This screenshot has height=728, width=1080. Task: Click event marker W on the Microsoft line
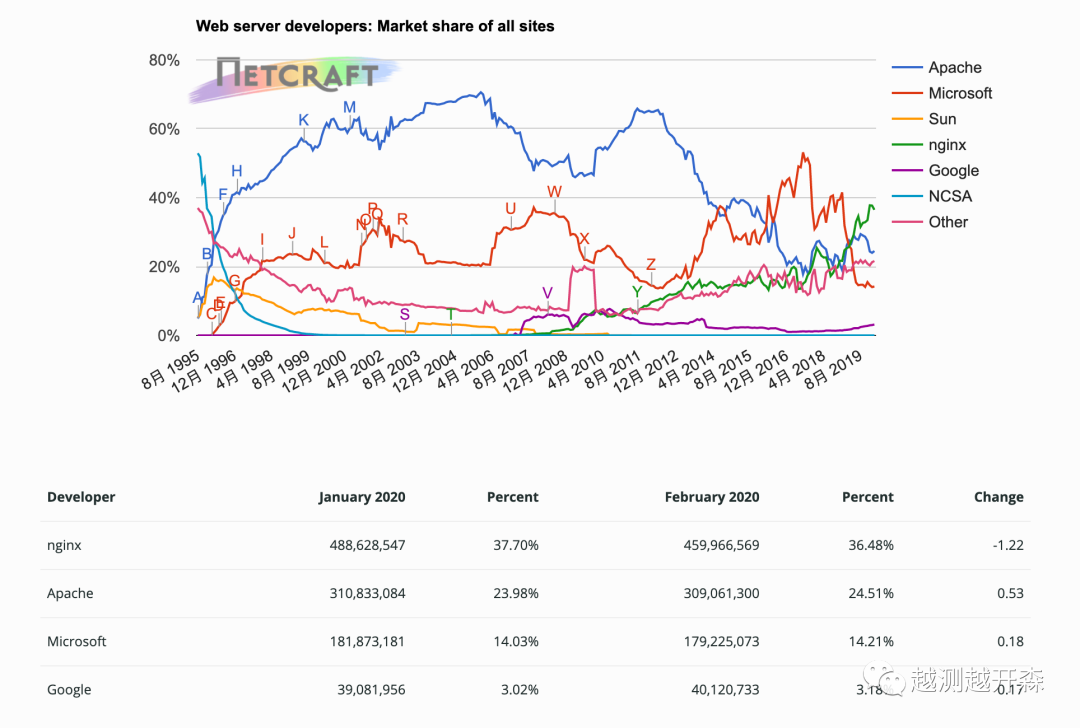click(x=555, y=192)
